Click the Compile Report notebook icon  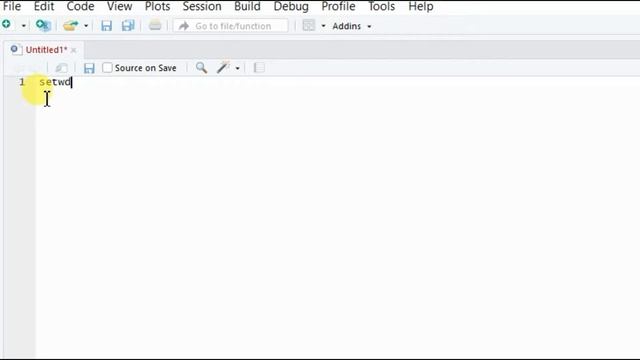(x=259, y=68)
